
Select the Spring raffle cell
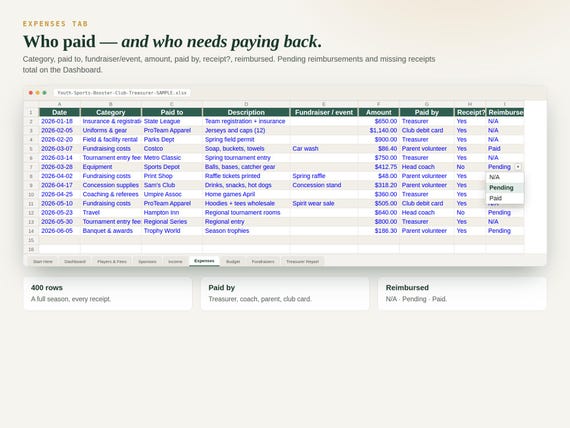pos(324,176)
